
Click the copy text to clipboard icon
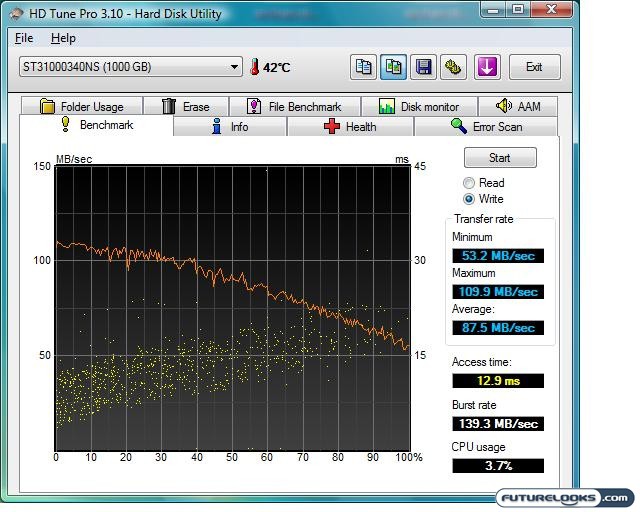[x=365, y=67]
